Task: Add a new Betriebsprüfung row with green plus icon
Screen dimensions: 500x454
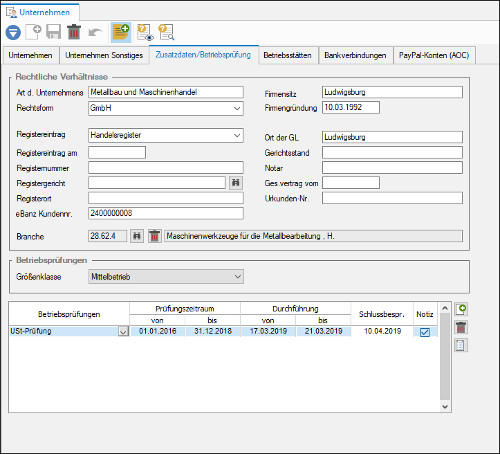Action: pos(461,309)
